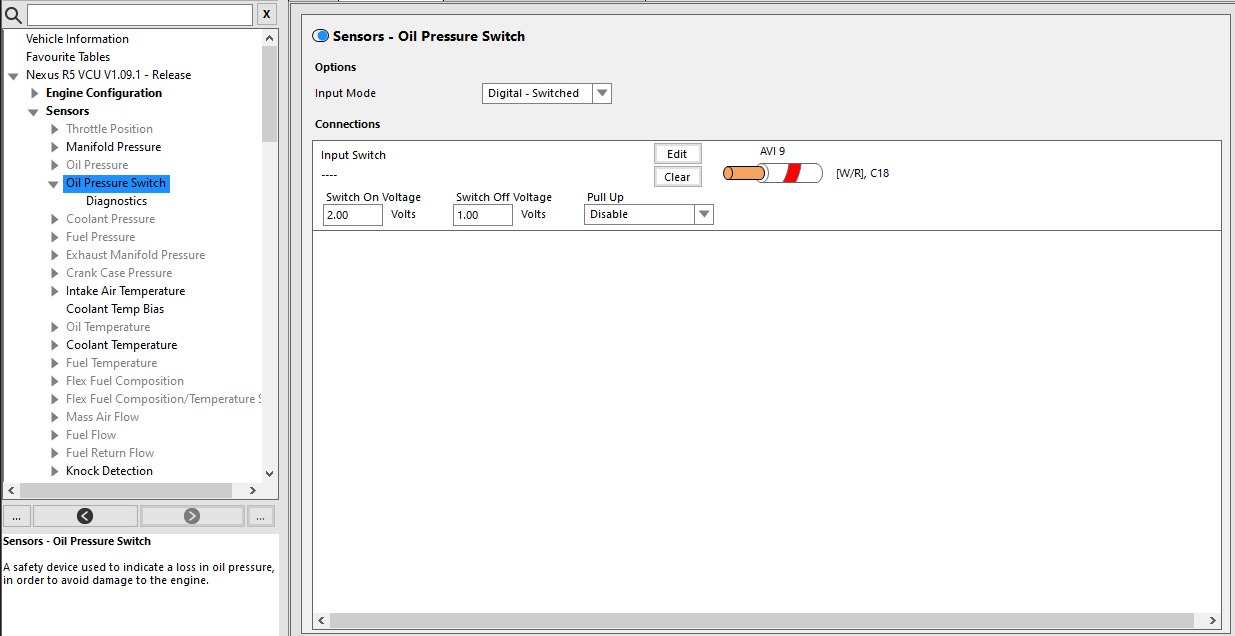Select Fuel Temperature tree item
1235x636 pixels.
tap(111, 363)
